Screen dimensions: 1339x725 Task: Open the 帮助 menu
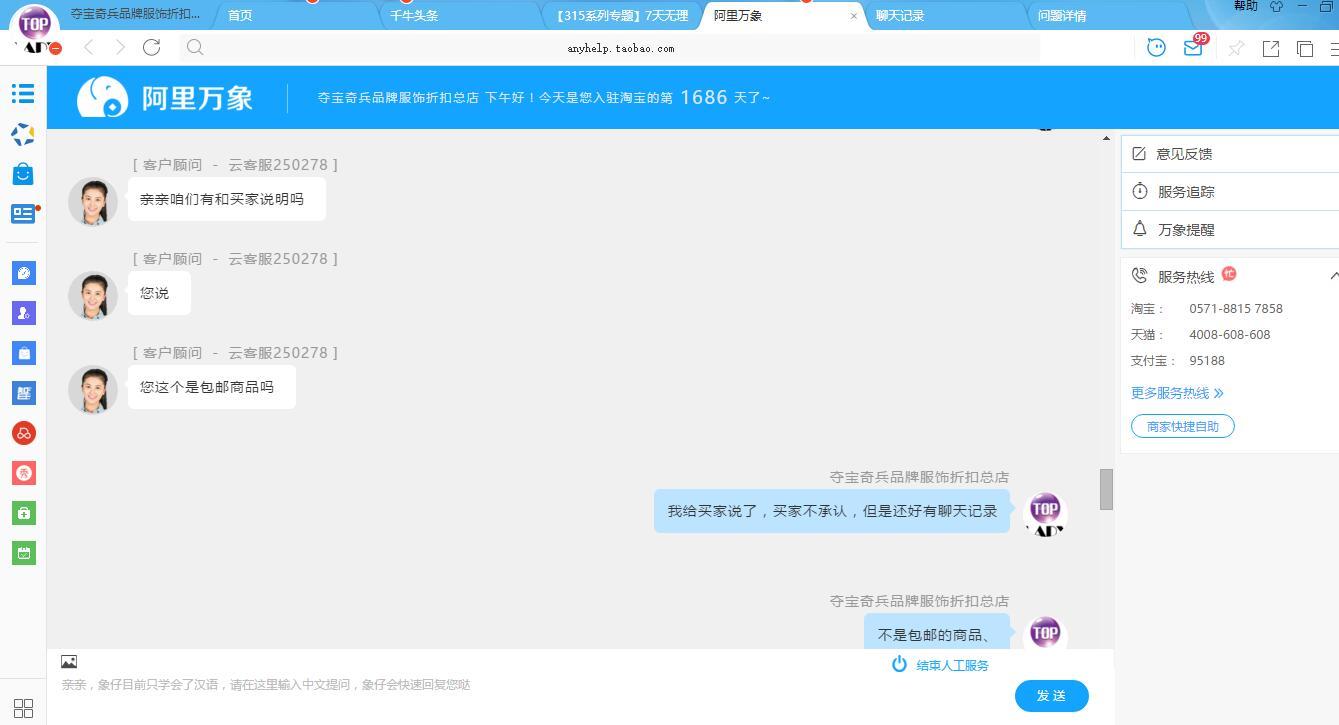(1246, 6)
